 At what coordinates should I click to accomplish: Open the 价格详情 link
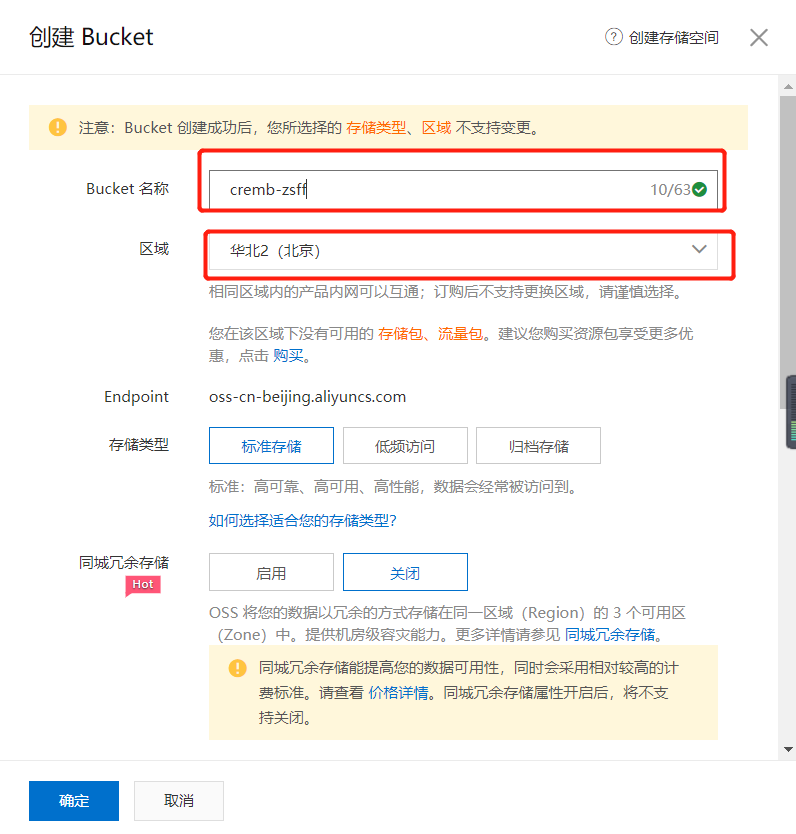click(x=398, y=693)
